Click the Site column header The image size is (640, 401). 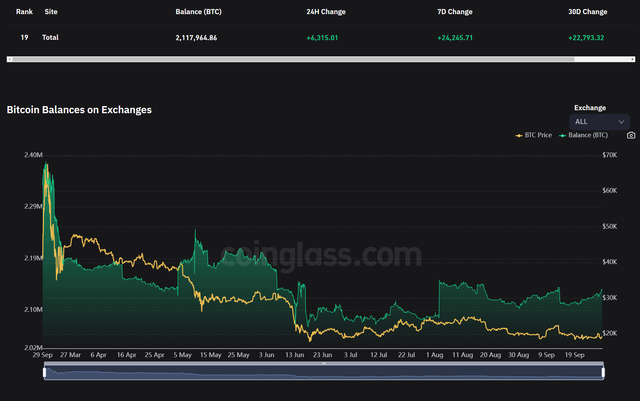click(51, 12)
